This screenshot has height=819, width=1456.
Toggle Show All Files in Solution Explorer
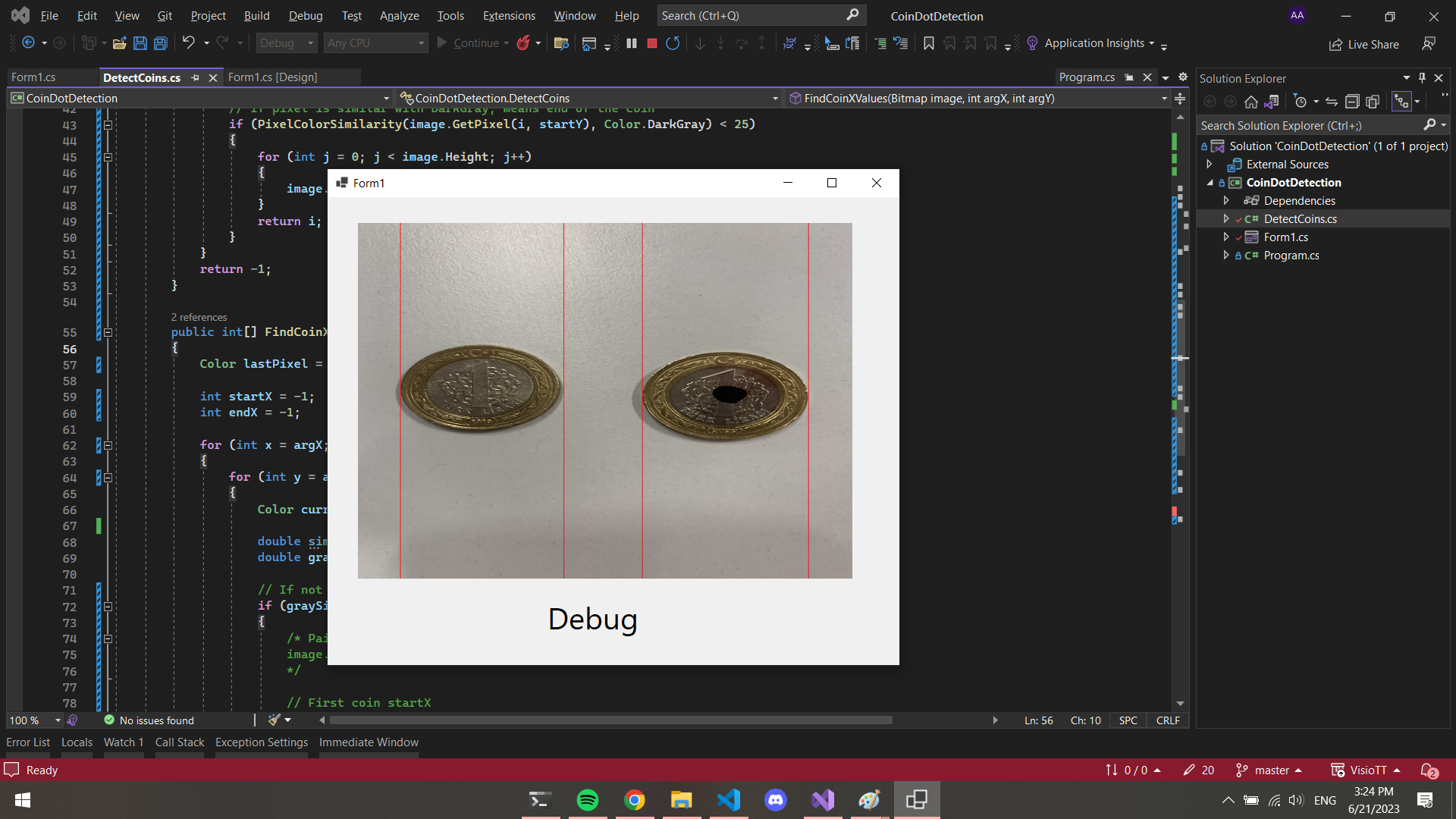point(1373,102)
